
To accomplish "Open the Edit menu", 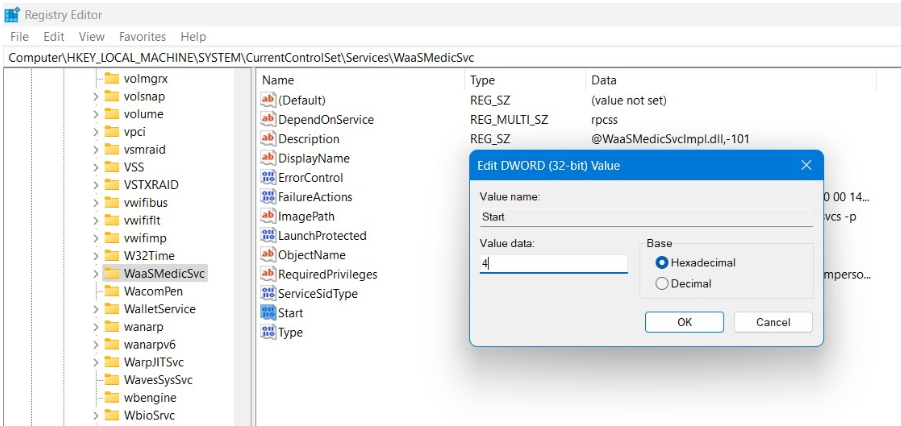I will click(x=53, y=37).
